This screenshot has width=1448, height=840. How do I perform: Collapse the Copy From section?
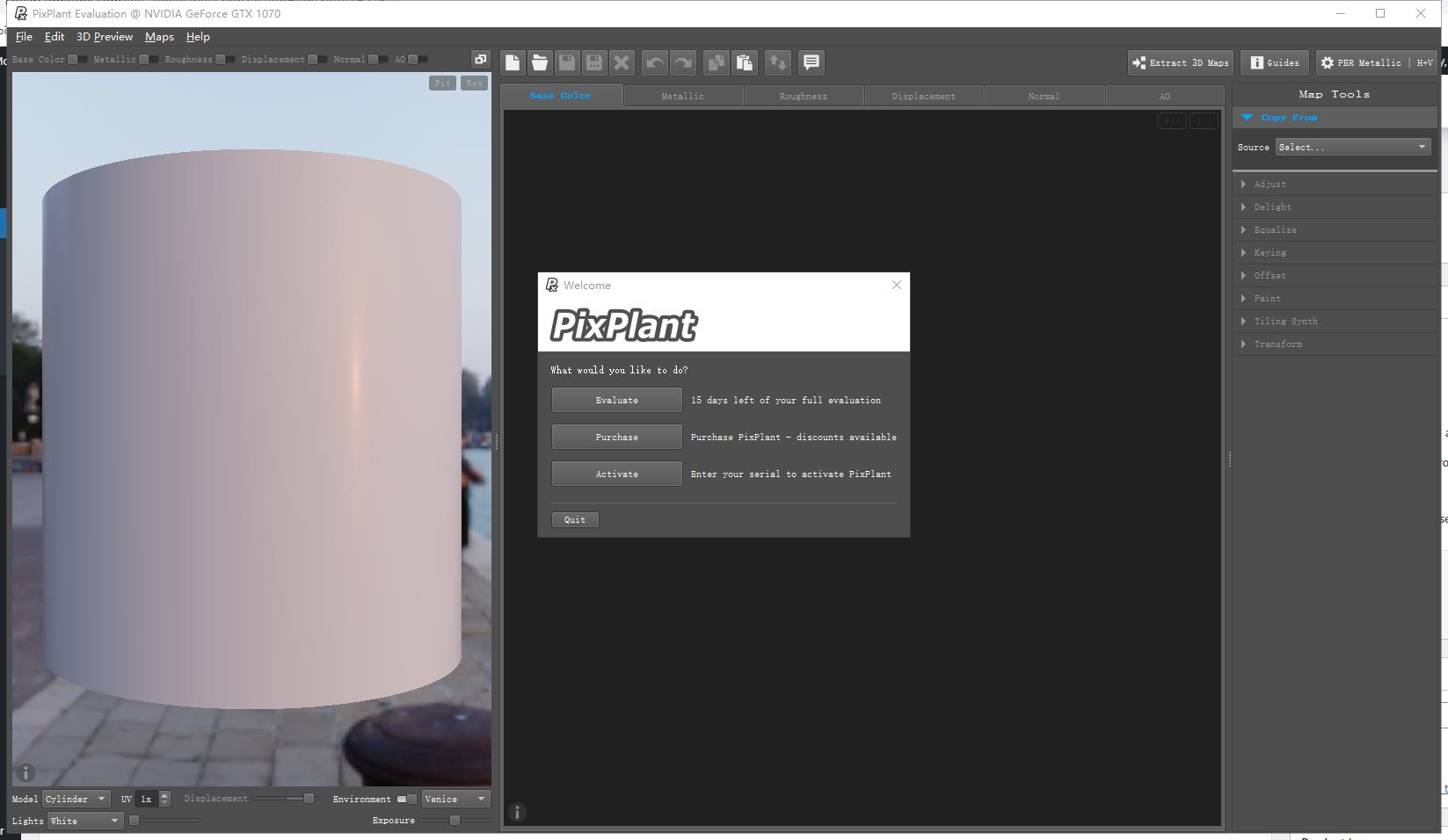(x=1335, y=117)
